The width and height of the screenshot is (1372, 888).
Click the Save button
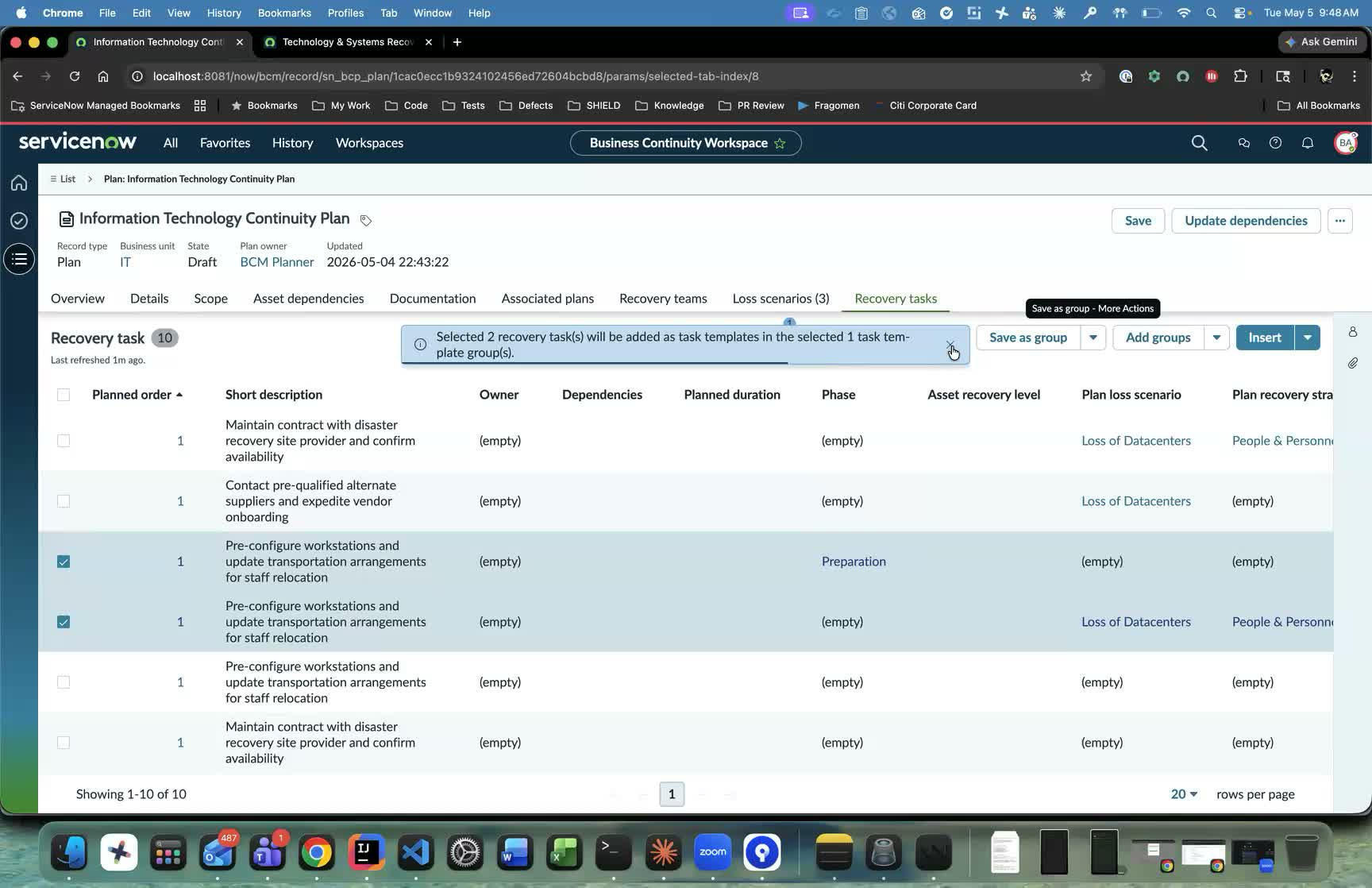click(1138, 221)
